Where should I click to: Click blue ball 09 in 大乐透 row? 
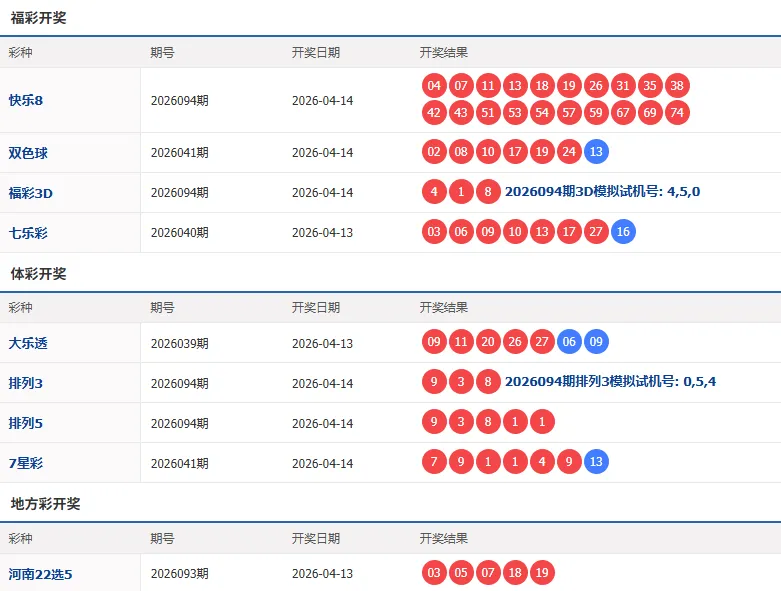pyautogui.click(x=596, y=342)
